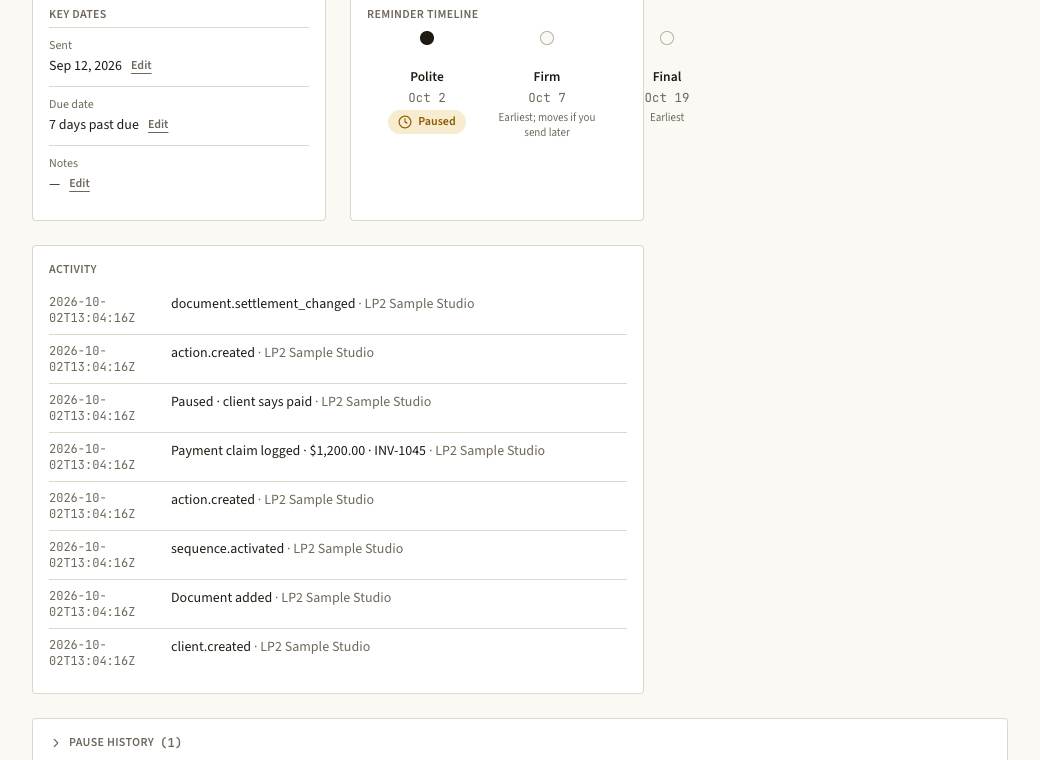Click the clock icon in Paused badge
1040x760 pixels.
click(405, 122)
